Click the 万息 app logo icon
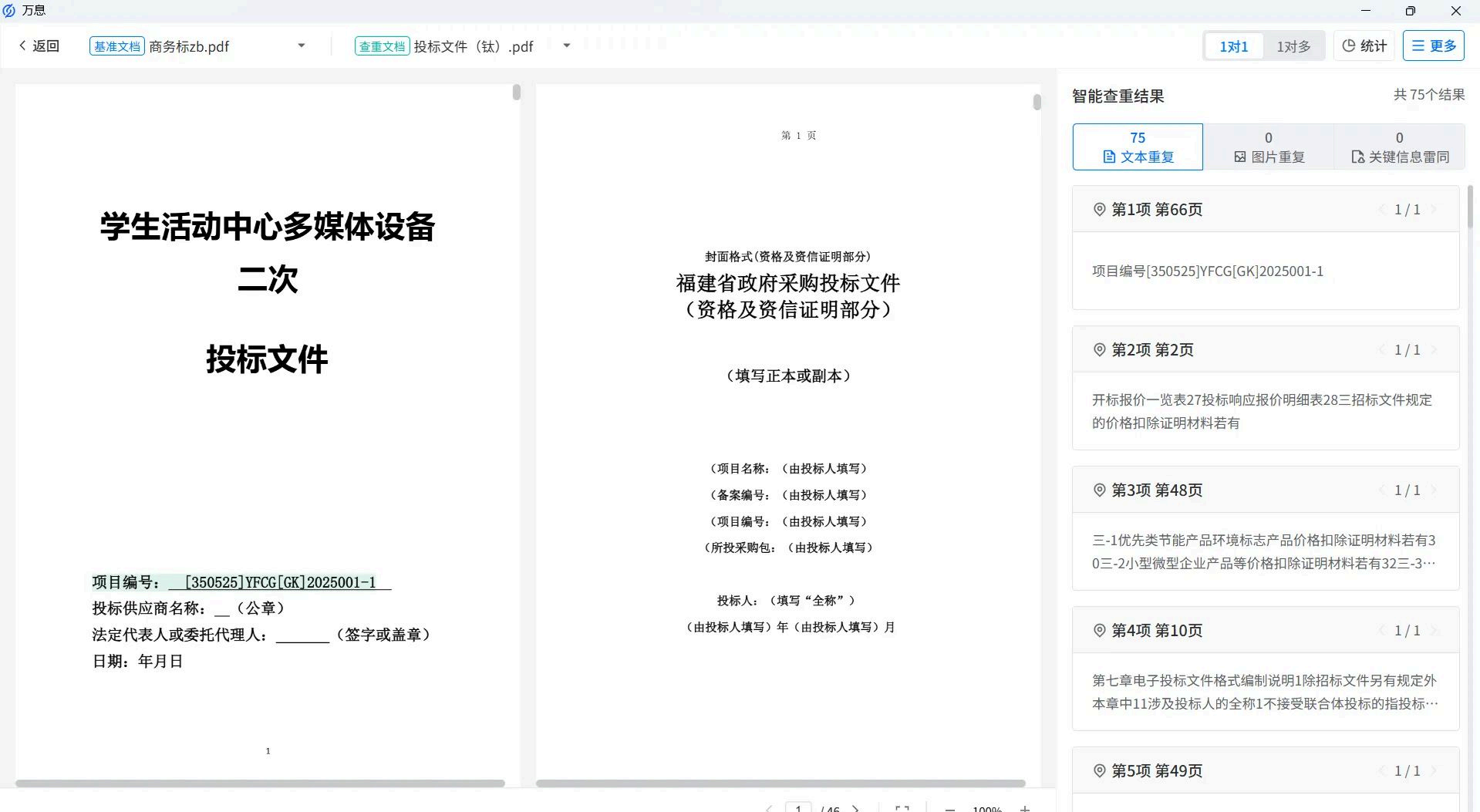The width and height of the screenshot is (1480, 812). click(9, 11)
